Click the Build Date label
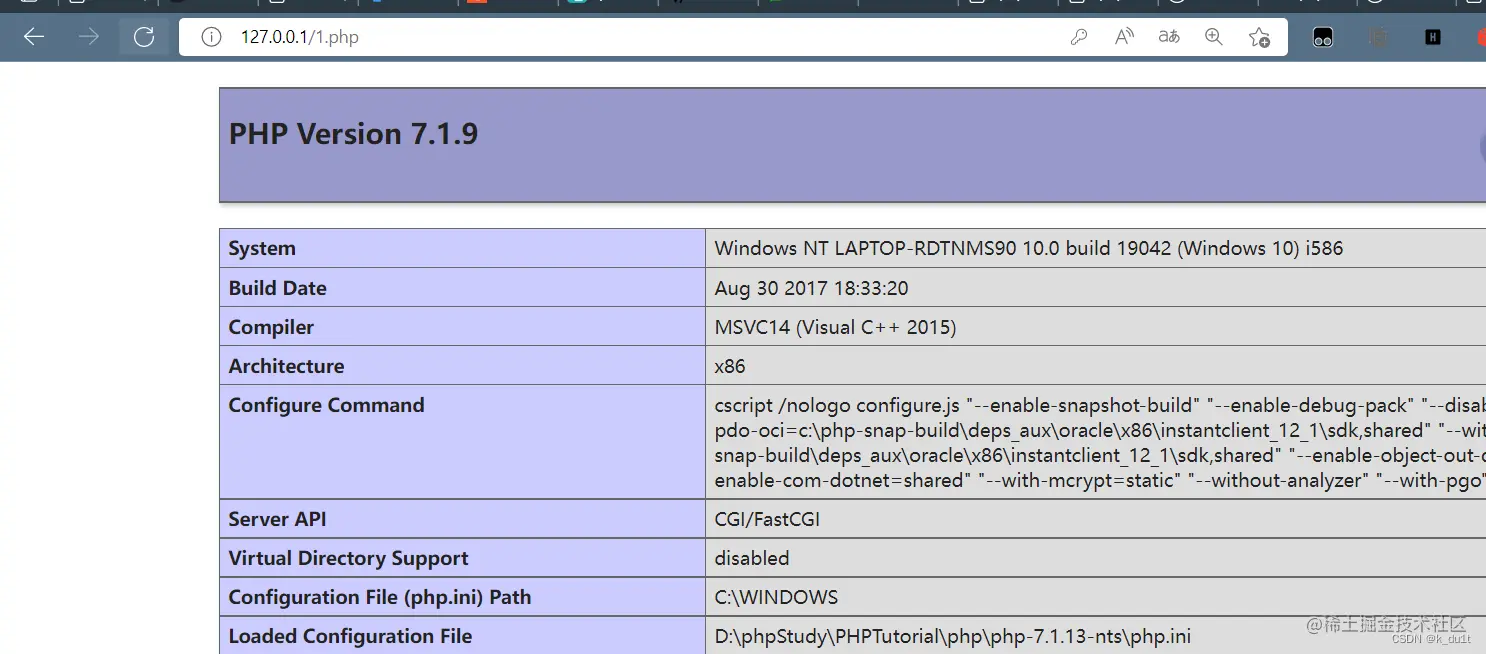This screenshot has height=654, width=1486. (x=277, y=288)
